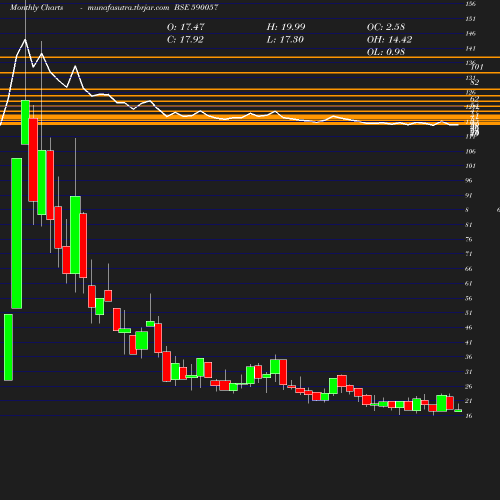This screenshot has height=500, width=500.
Task: Click the 'OC: 2.58' reading
Action: (386, 27)
